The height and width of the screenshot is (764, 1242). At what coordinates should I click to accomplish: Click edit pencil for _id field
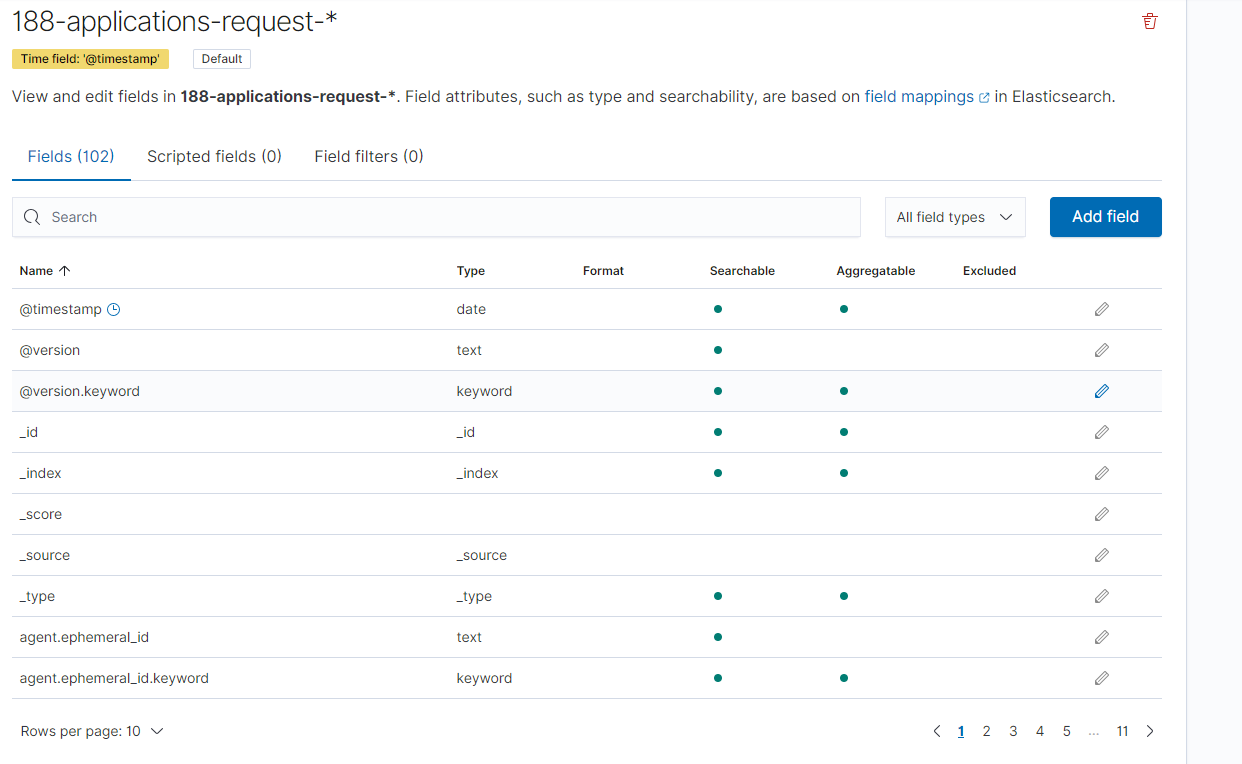click(x=1101, y=433)
